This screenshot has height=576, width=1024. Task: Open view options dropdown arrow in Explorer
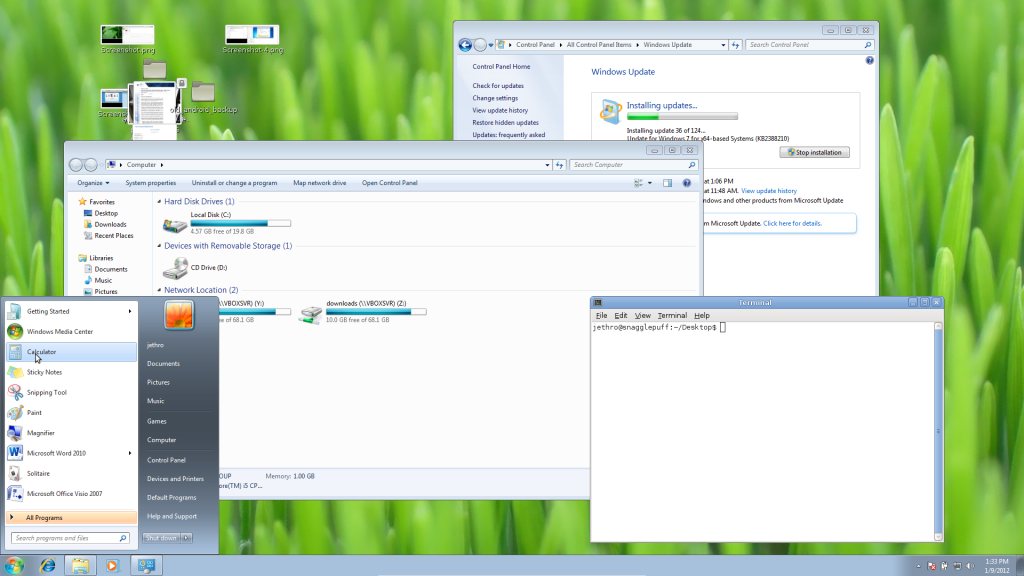[650, 184]
